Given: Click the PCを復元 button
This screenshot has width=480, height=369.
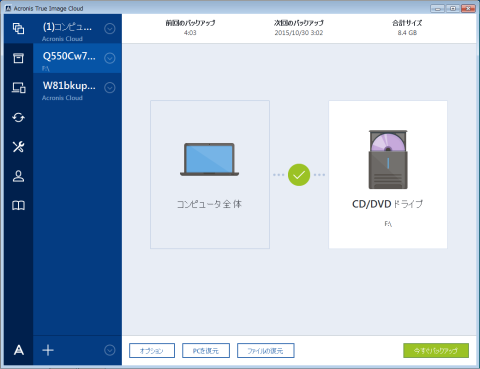Looking at the screenshot, I should click(206, 351).
